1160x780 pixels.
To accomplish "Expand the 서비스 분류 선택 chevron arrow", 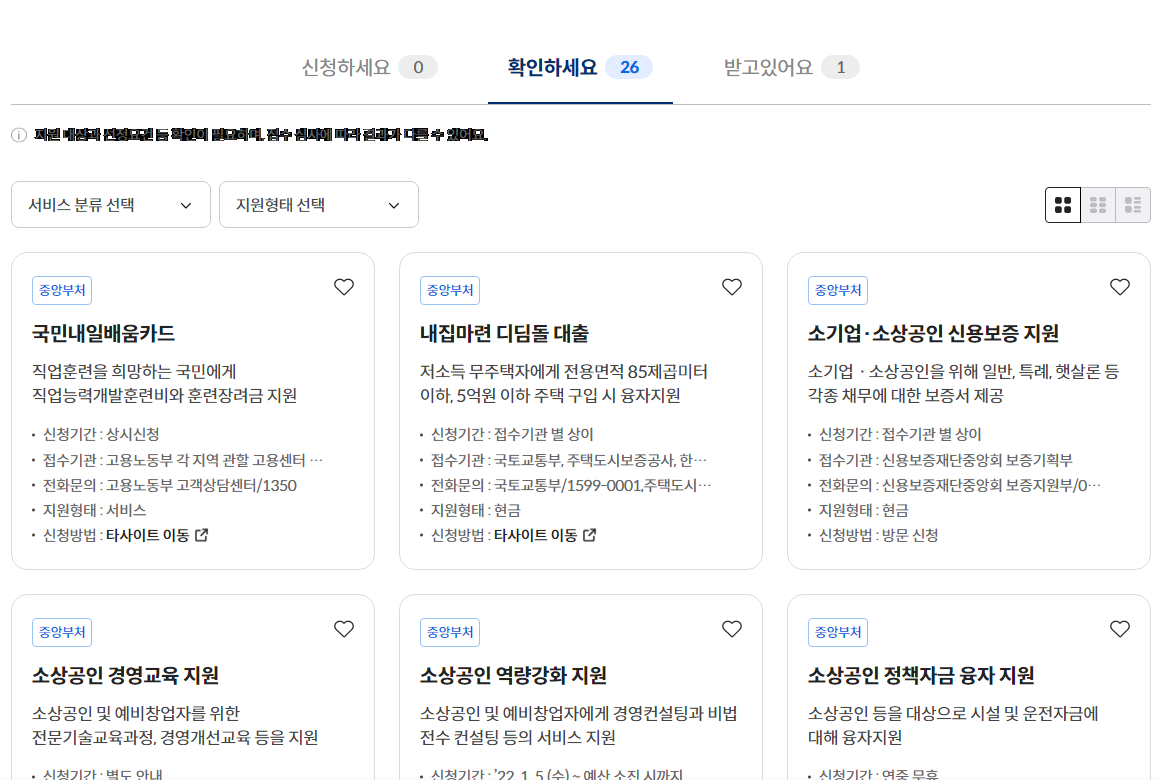I will [185, 204].
